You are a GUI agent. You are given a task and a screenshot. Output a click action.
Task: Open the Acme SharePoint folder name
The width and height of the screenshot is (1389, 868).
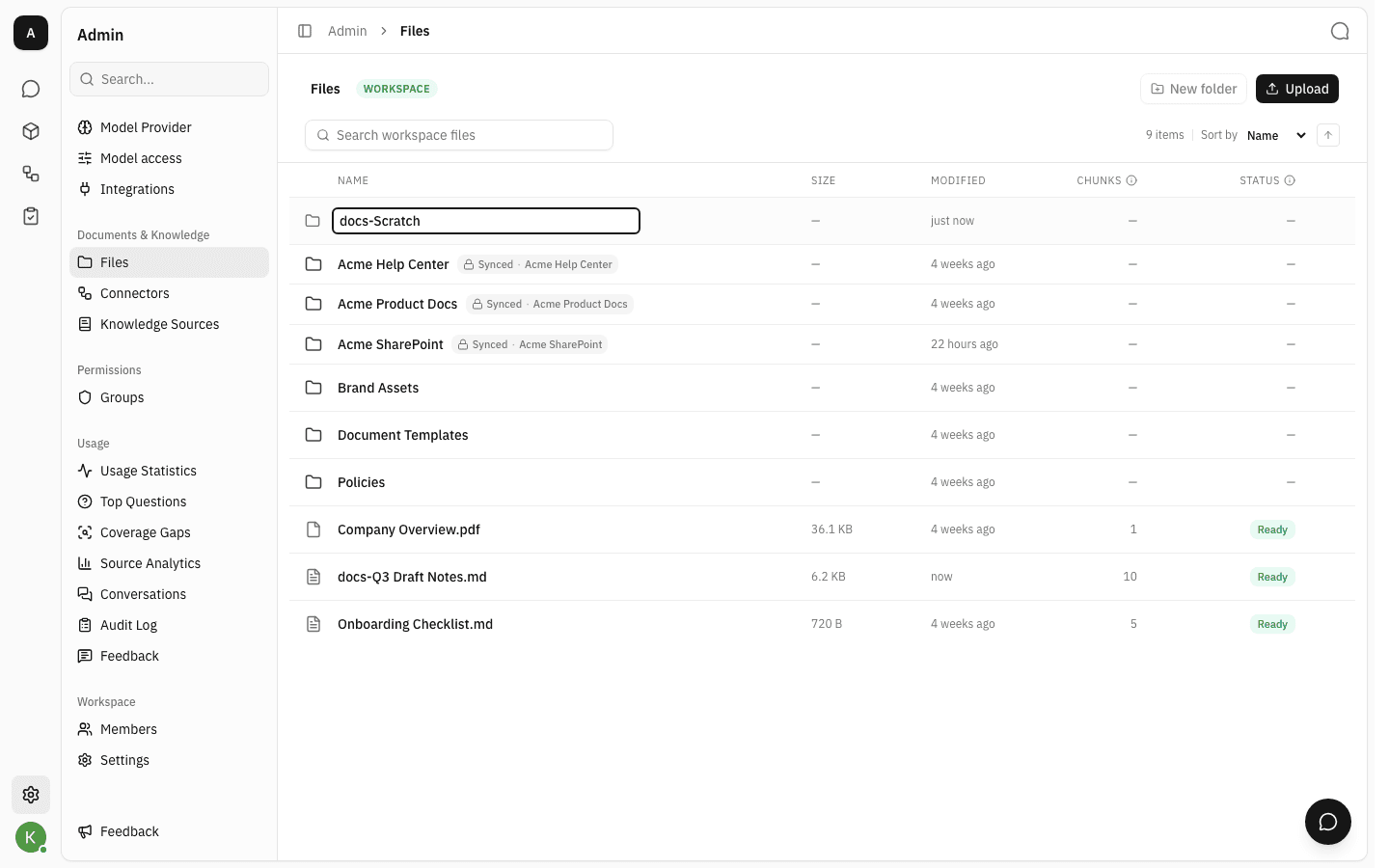391,344
